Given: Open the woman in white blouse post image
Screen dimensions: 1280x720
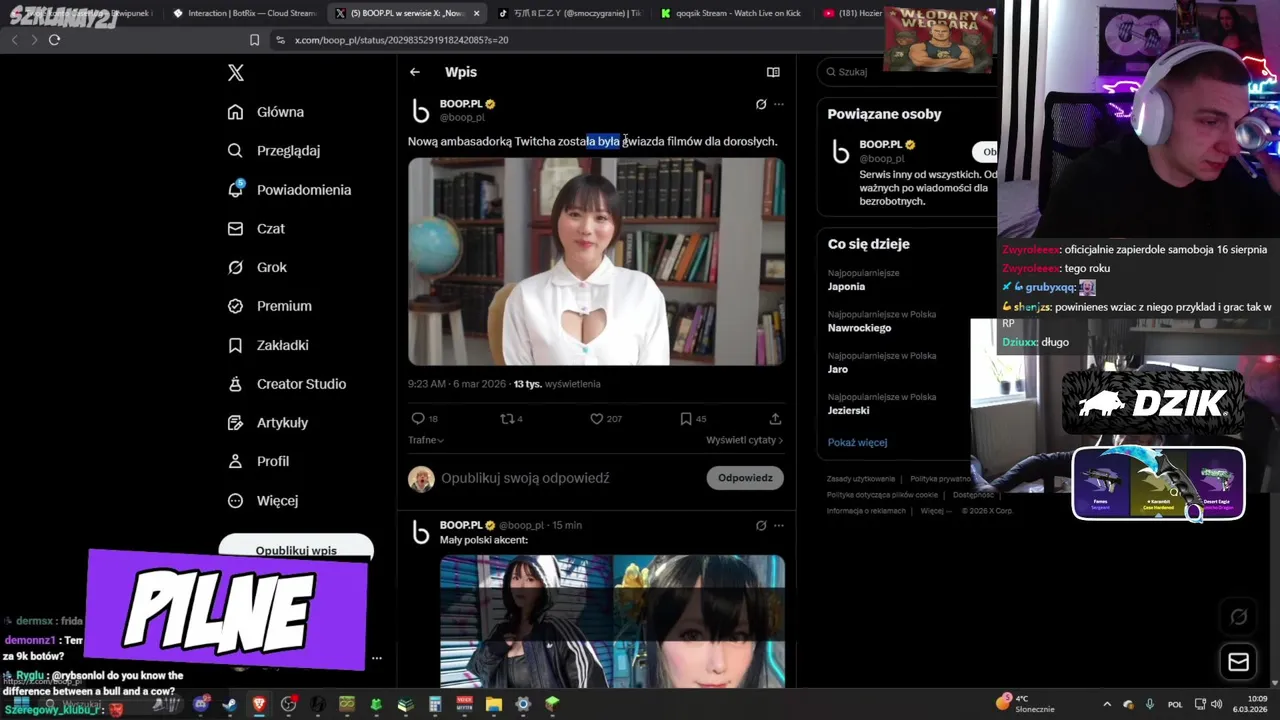Looking at the screenshot, I should tap(596, 261).
